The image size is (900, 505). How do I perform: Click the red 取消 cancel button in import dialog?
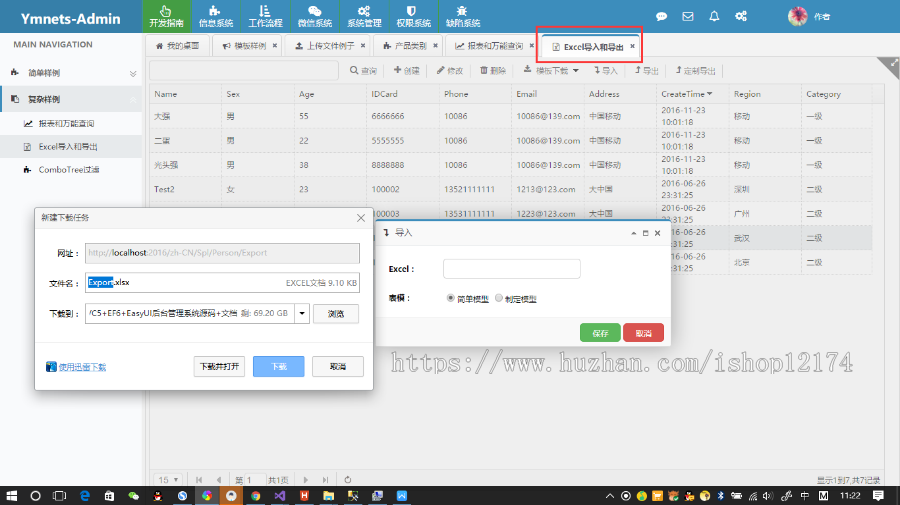pyautogui.click(x=643, y=333)
